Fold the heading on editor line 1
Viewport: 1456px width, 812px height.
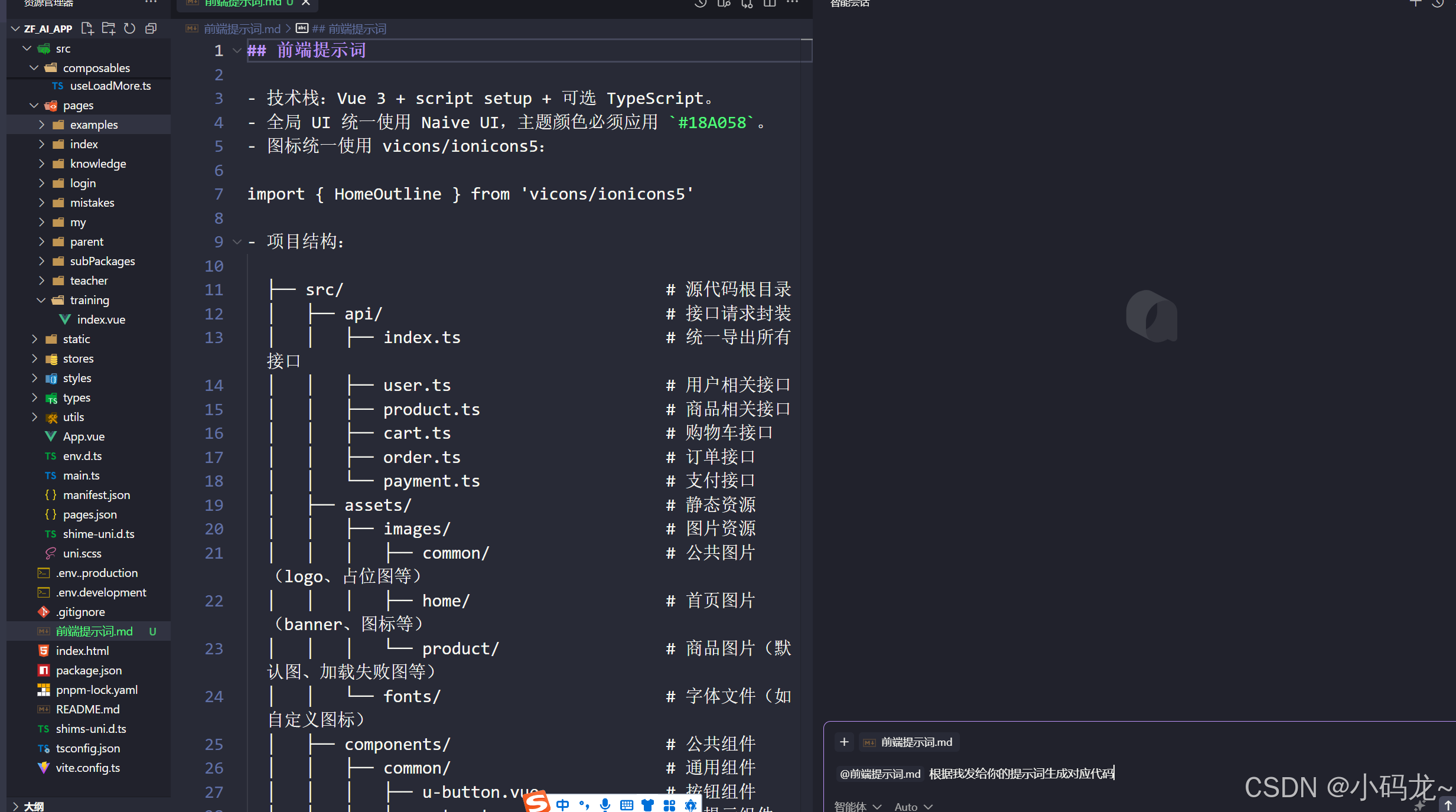[237, 51]
